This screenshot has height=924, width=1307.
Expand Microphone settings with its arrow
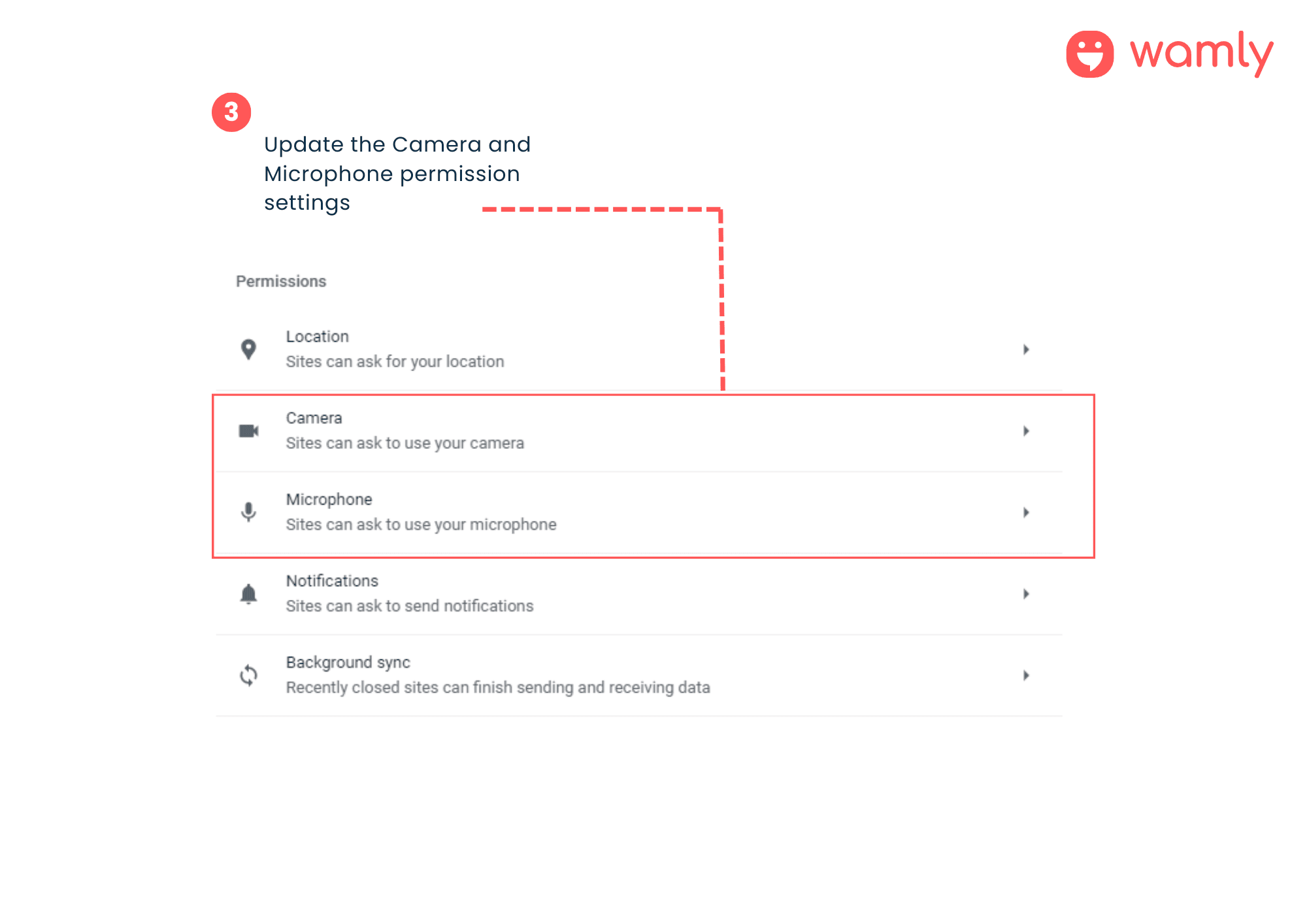(1026, 512)
